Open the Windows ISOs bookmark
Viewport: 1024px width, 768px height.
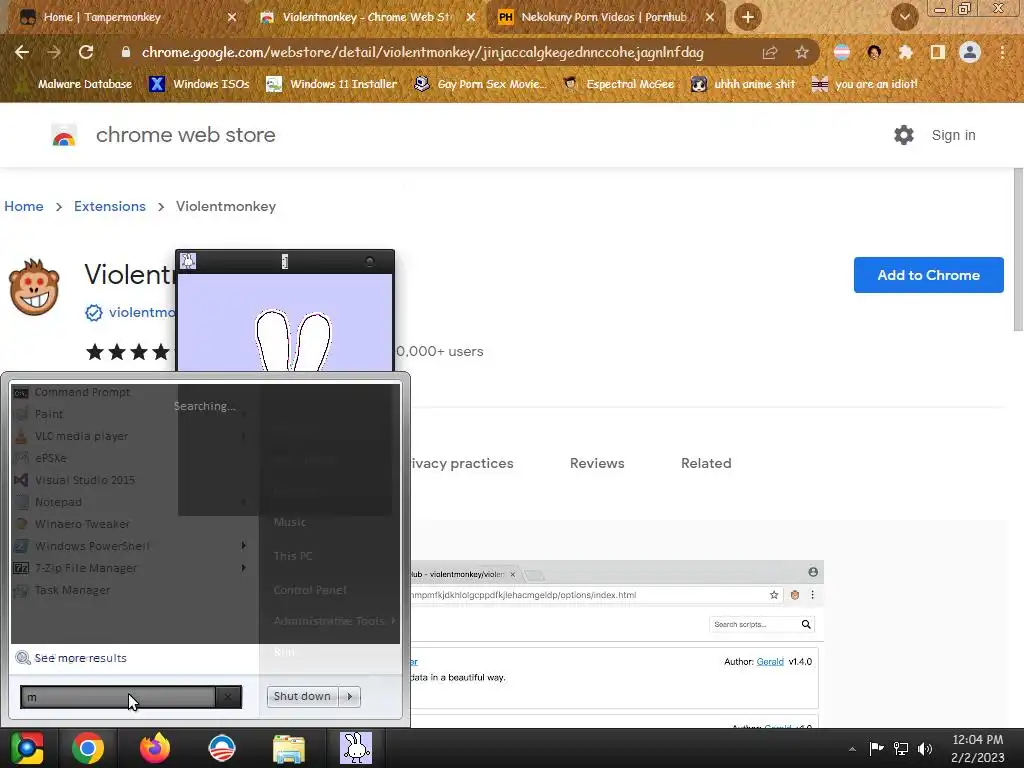200,84
